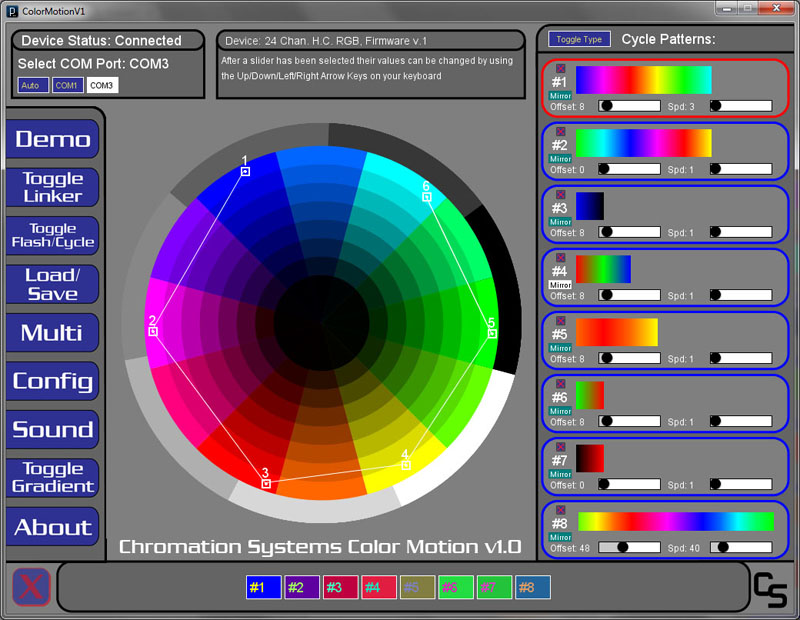This screenshot has width=800, height=620.
Task: Toggle Mirror for pattern #6
Action: [560, 411]
